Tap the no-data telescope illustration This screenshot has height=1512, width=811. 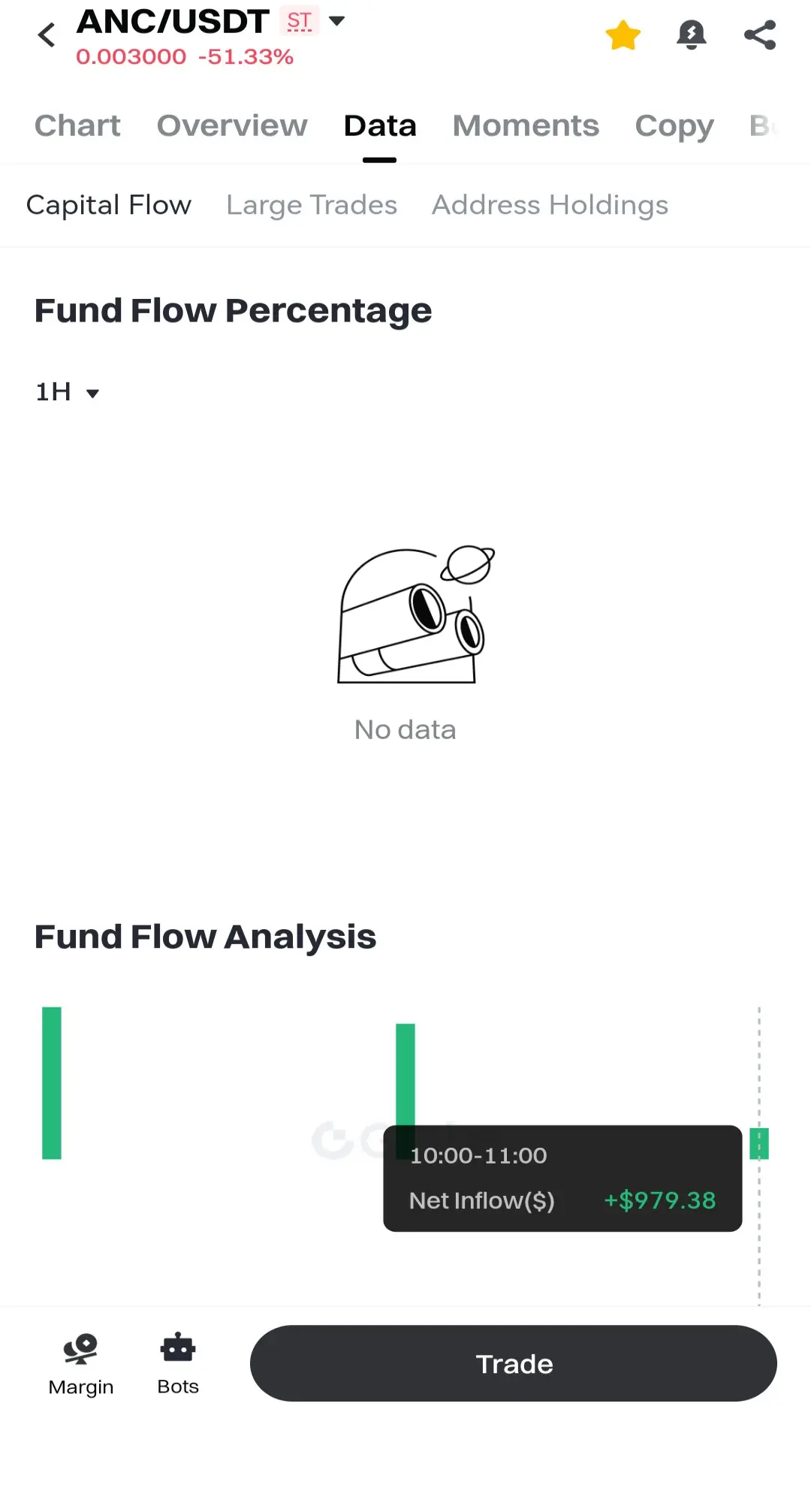pos(416,614)
